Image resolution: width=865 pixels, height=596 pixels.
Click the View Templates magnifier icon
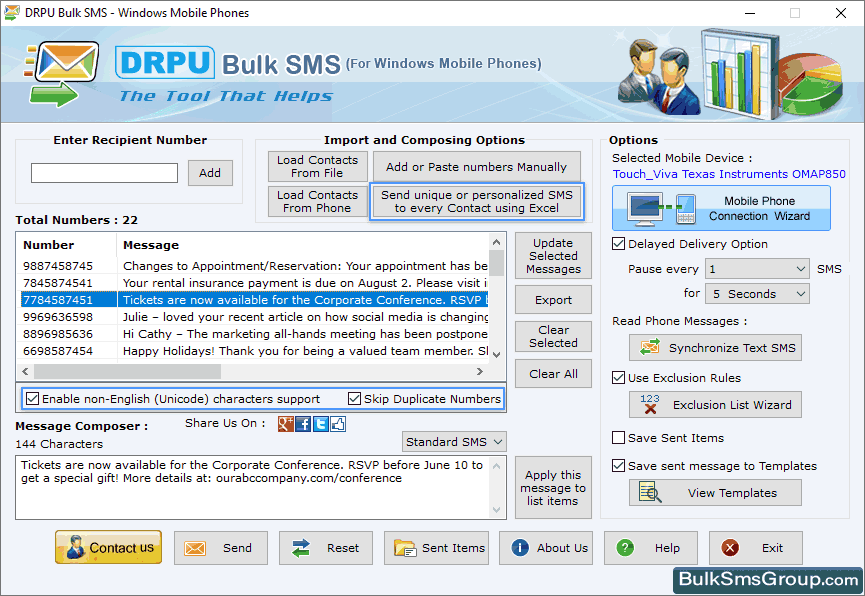[x=650, y=492]
